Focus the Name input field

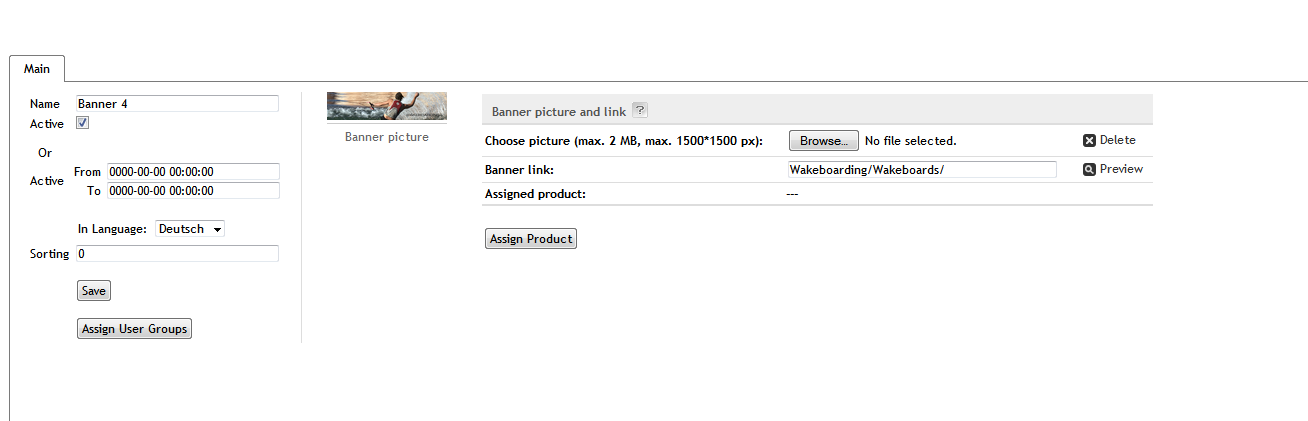pos(177,104)
